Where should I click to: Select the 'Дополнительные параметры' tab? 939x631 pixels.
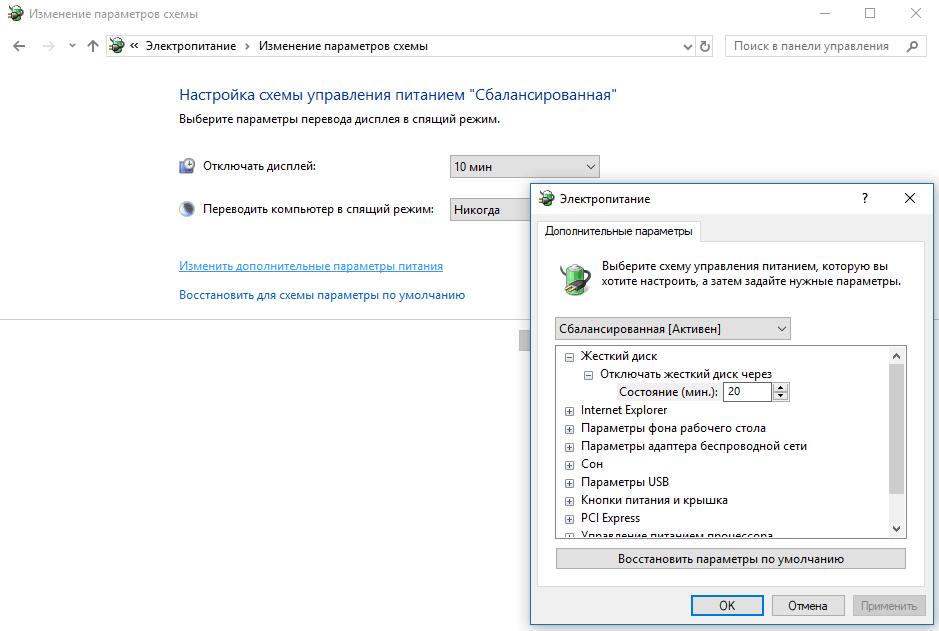(x=618, y=231)
